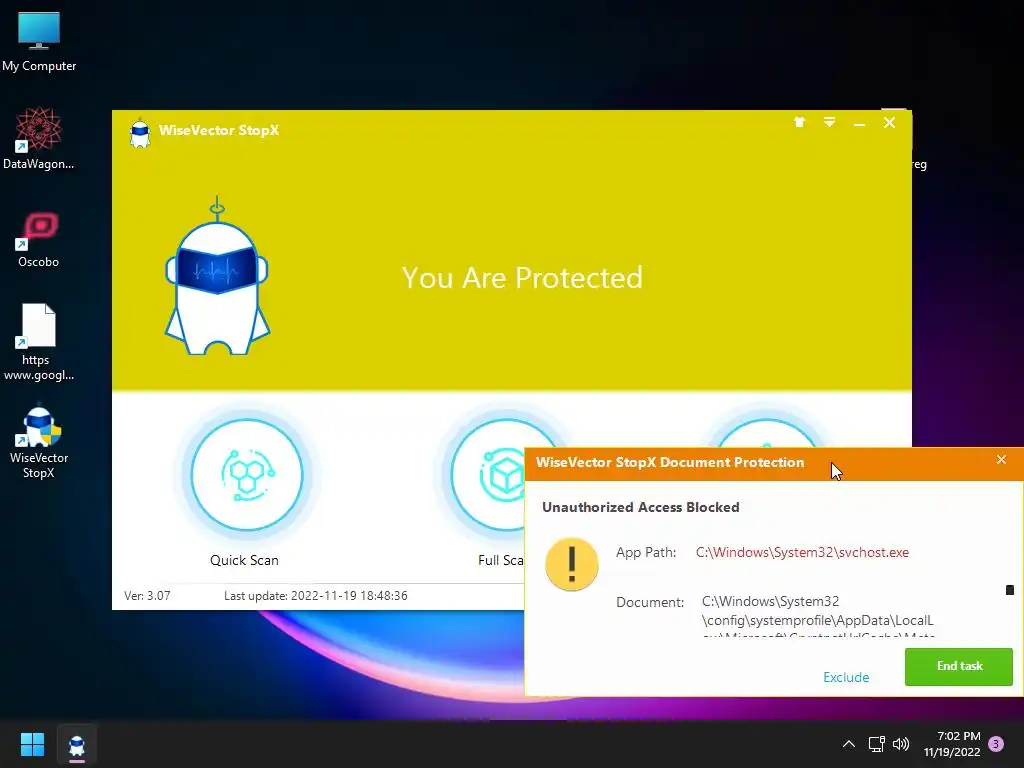
Task: Click the 'You Are Protected' status text
Action: point(522,278)
